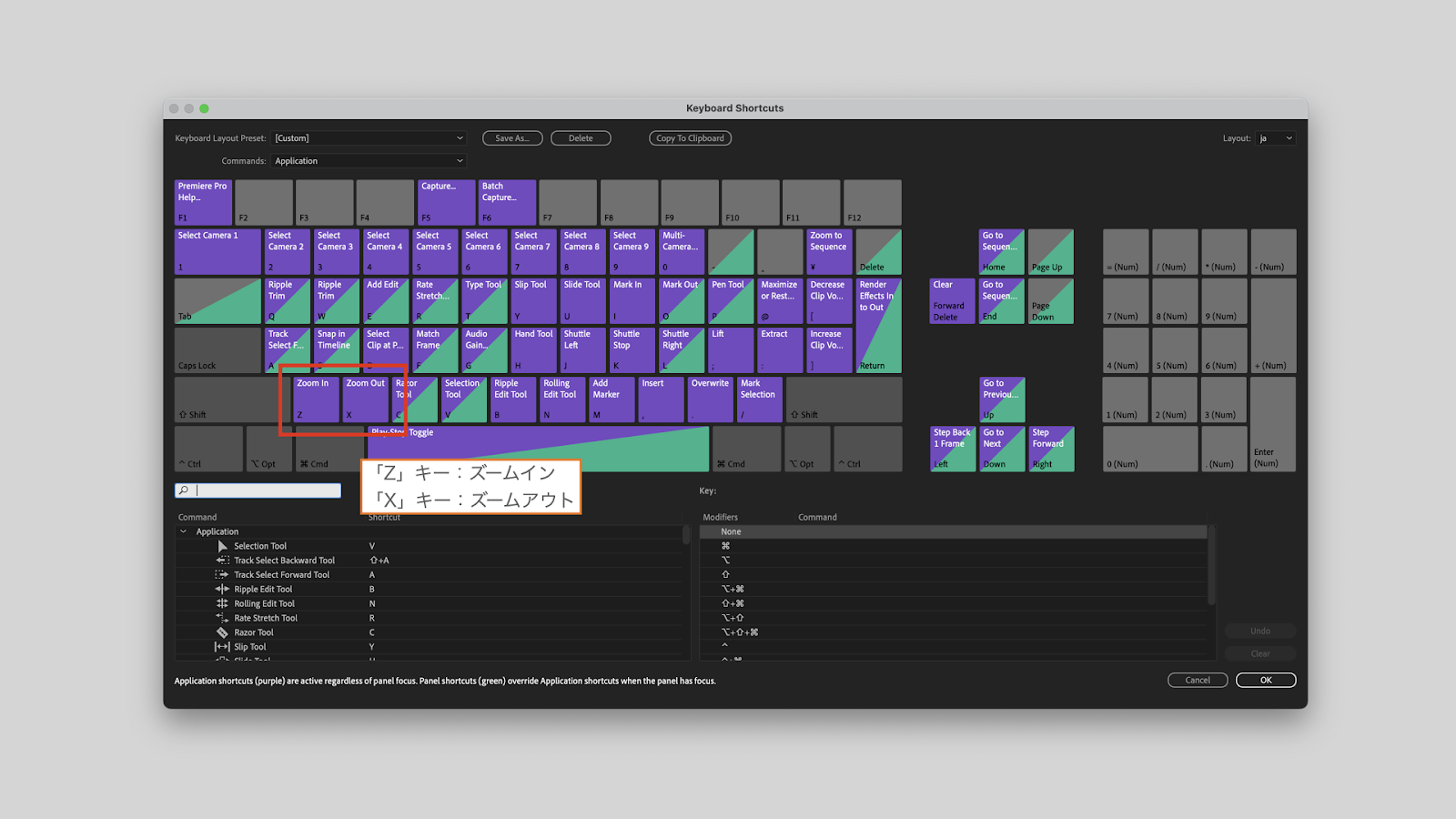Viewport: 1456px width, 819px height.
Task: Select the Match Frame F key
Action: click(x=435, y=350)
